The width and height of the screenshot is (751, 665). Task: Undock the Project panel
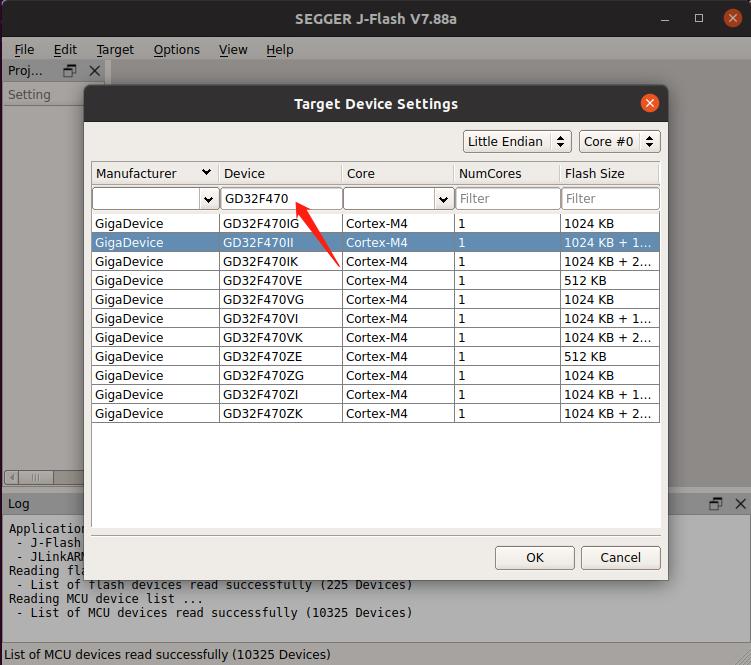click(x=69, y=71)
